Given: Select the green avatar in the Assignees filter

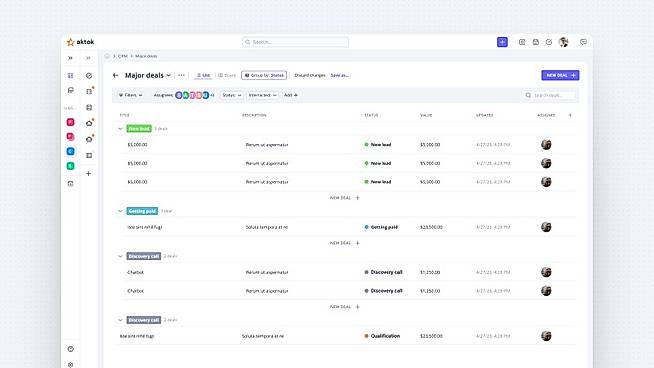Looking at the screenshot, I should pyautogui.click(x=186, y=95).
